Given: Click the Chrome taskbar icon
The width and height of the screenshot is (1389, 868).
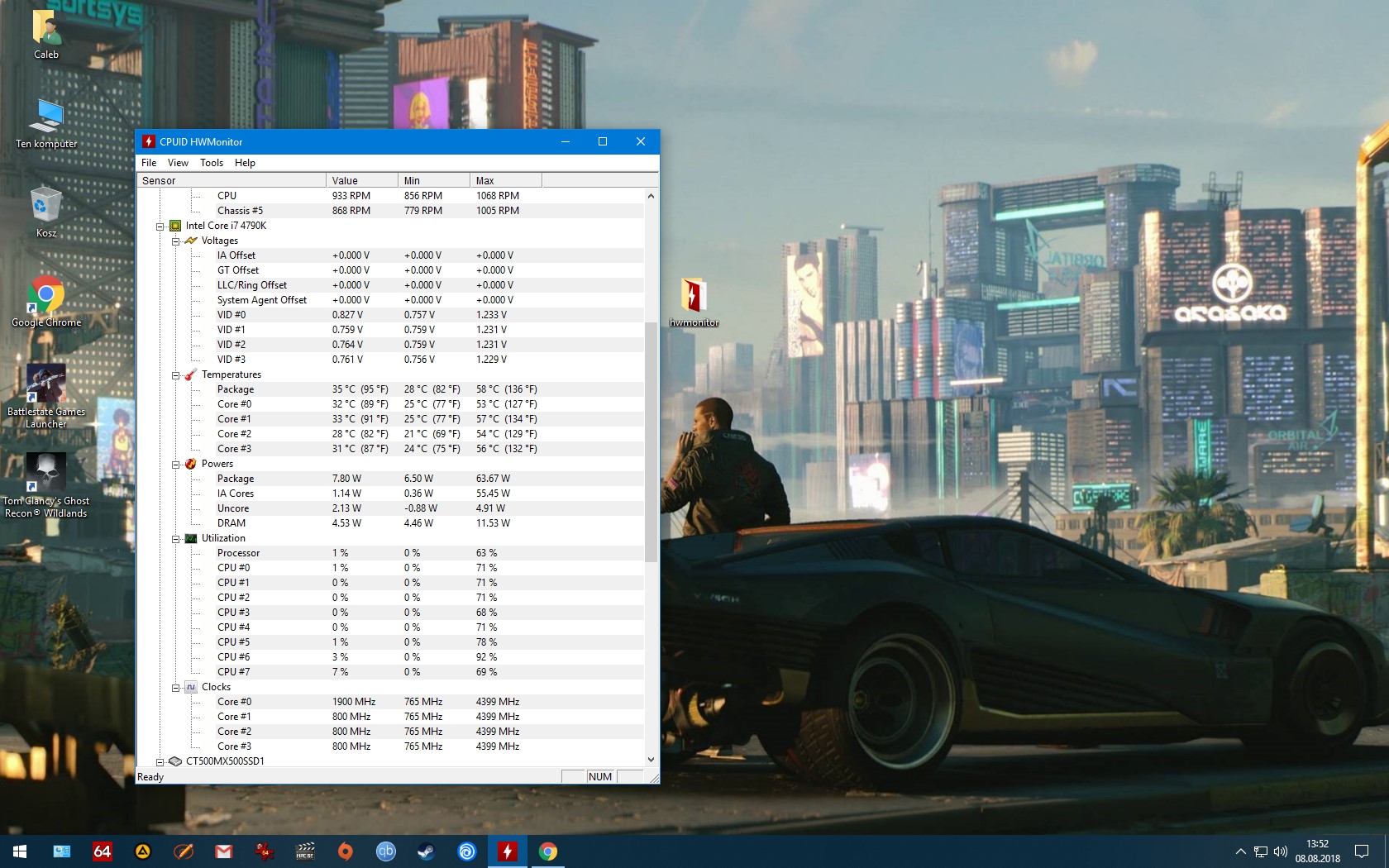Looking at the screenshot, I should 547,851.
